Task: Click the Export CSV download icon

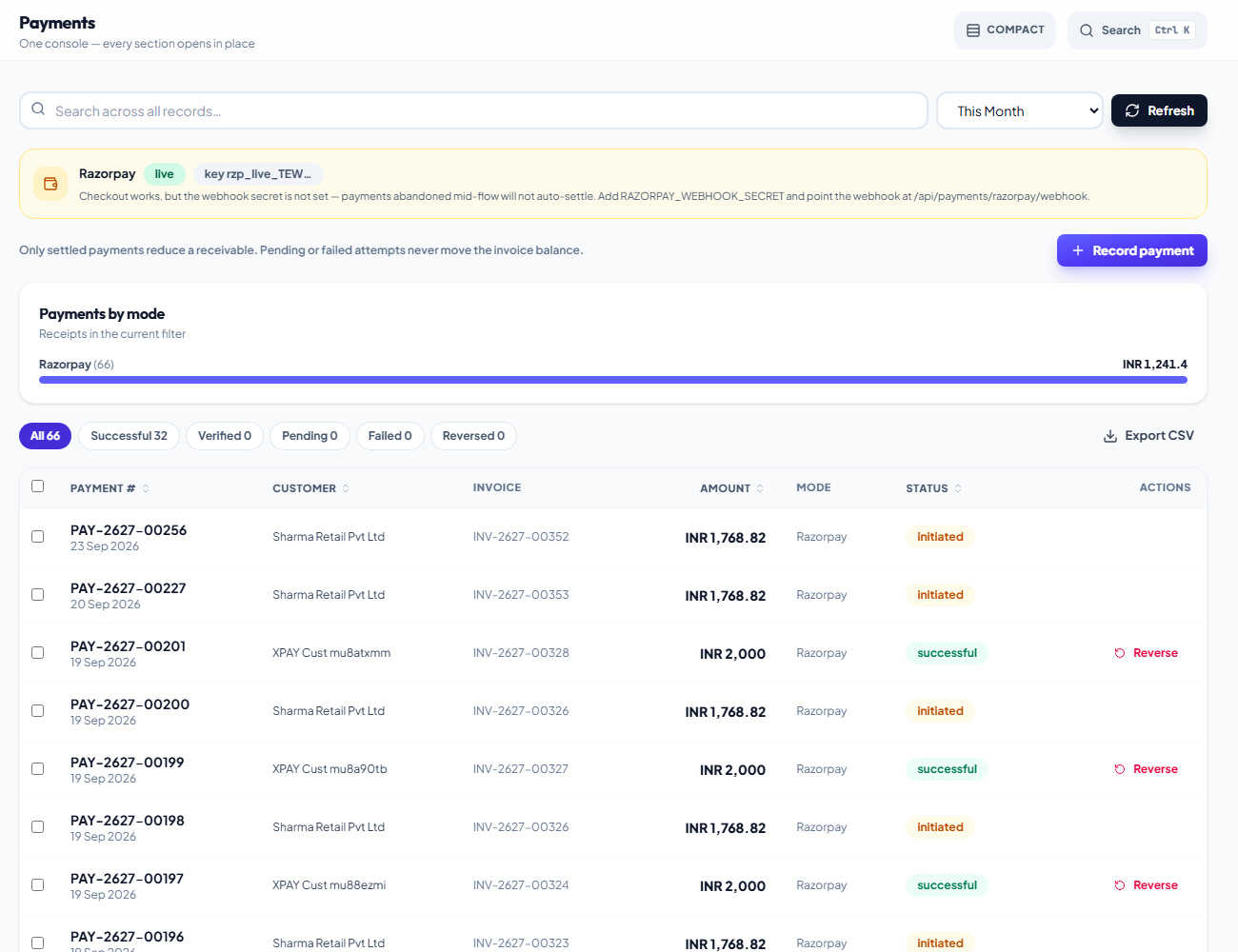Action: click(x=1110, y=436)
